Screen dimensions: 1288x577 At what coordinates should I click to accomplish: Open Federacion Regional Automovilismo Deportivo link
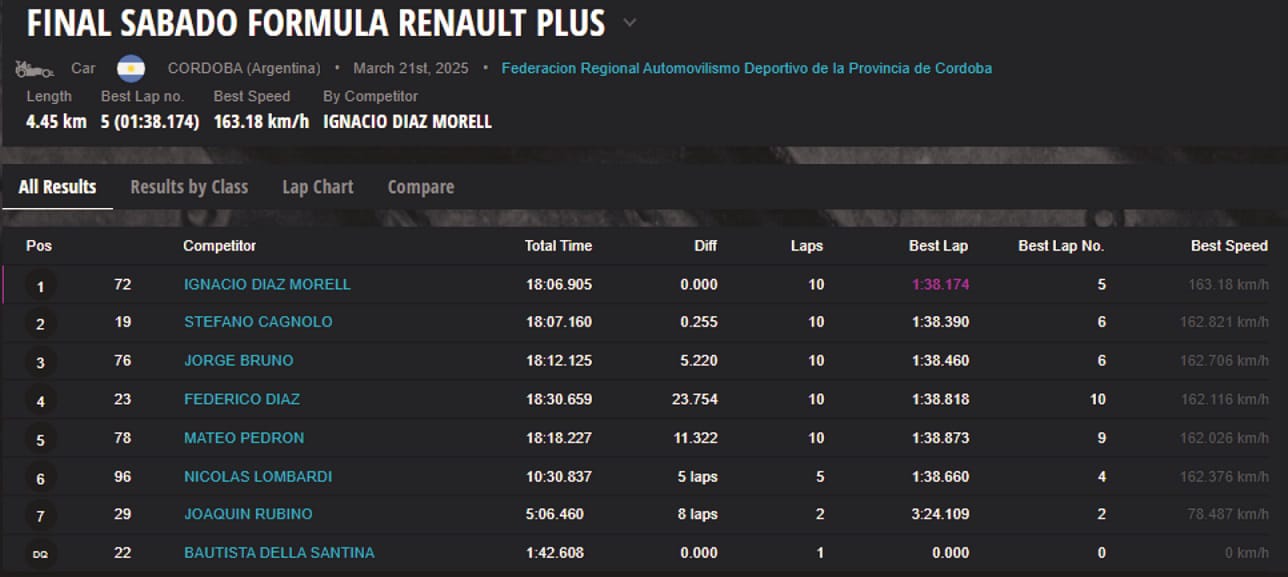tap(747, 69)
